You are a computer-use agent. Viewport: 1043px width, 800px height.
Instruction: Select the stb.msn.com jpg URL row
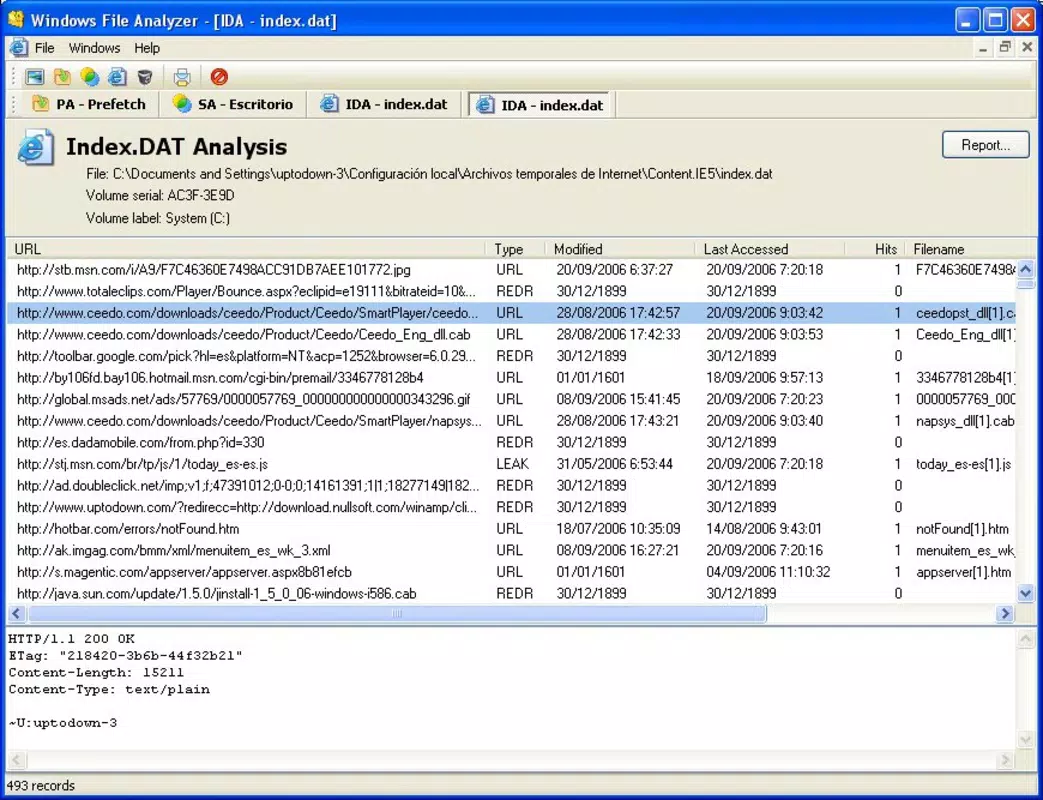pos(511,269)
